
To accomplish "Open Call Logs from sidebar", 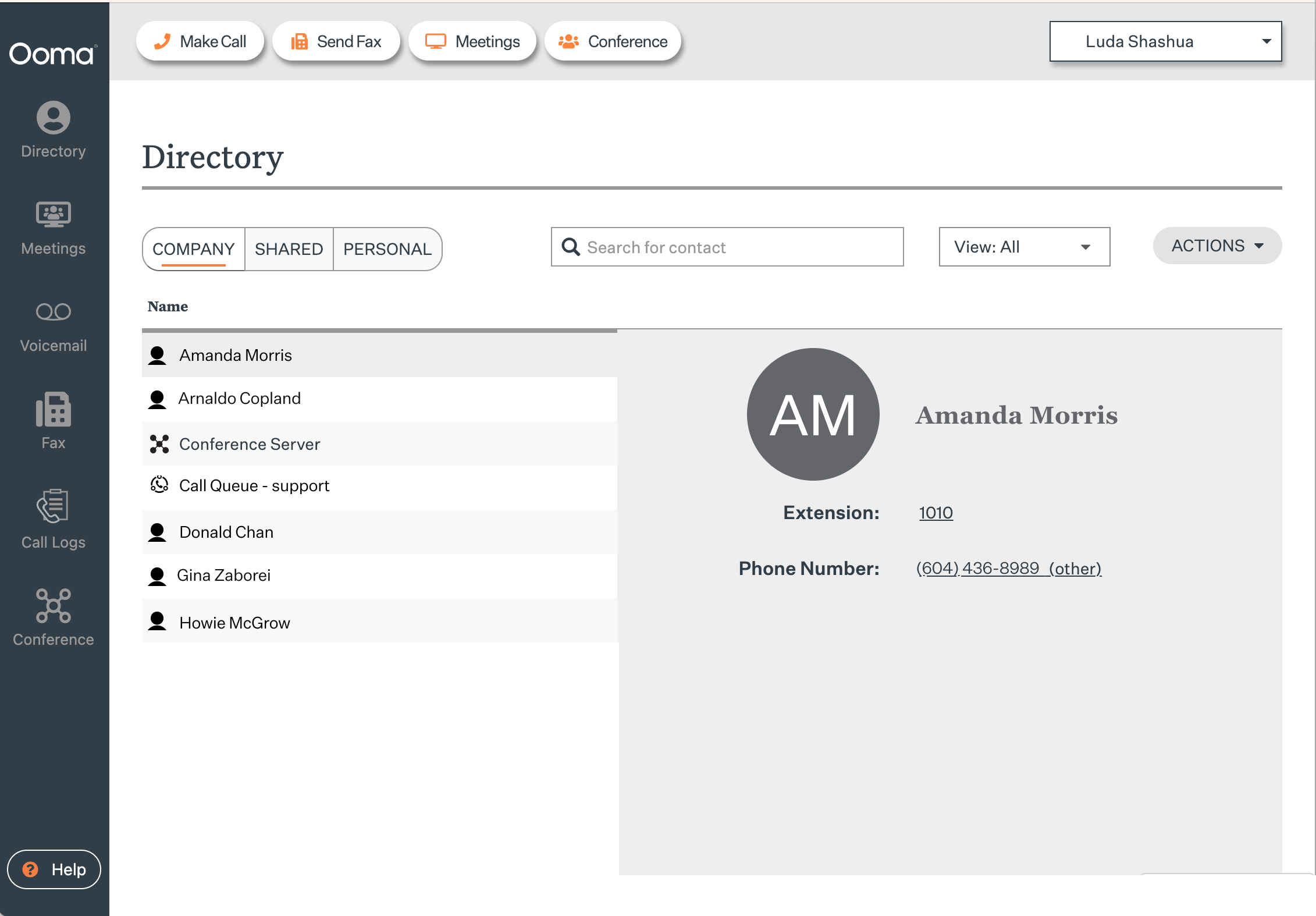I will click(54, 519).
